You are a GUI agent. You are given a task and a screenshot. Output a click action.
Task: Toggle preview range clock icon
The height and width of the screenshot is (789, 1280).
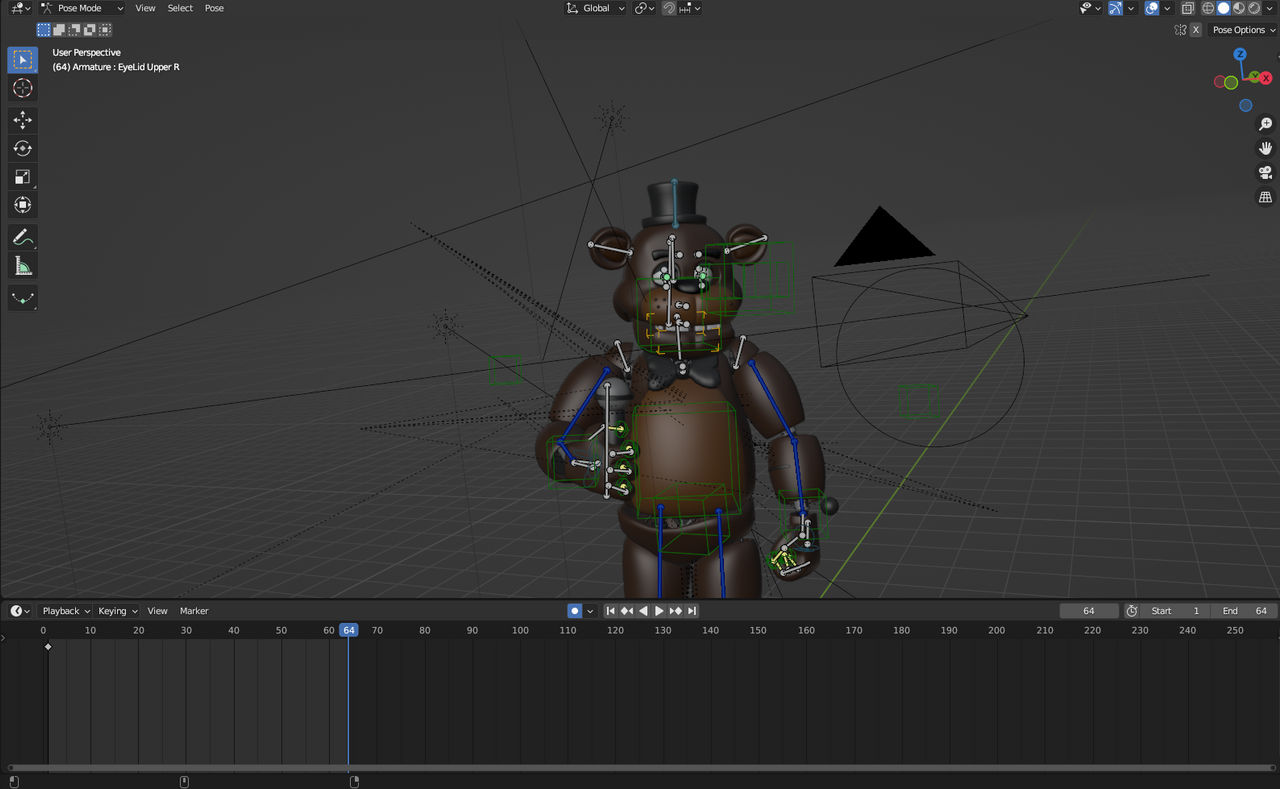point(1132,611)
